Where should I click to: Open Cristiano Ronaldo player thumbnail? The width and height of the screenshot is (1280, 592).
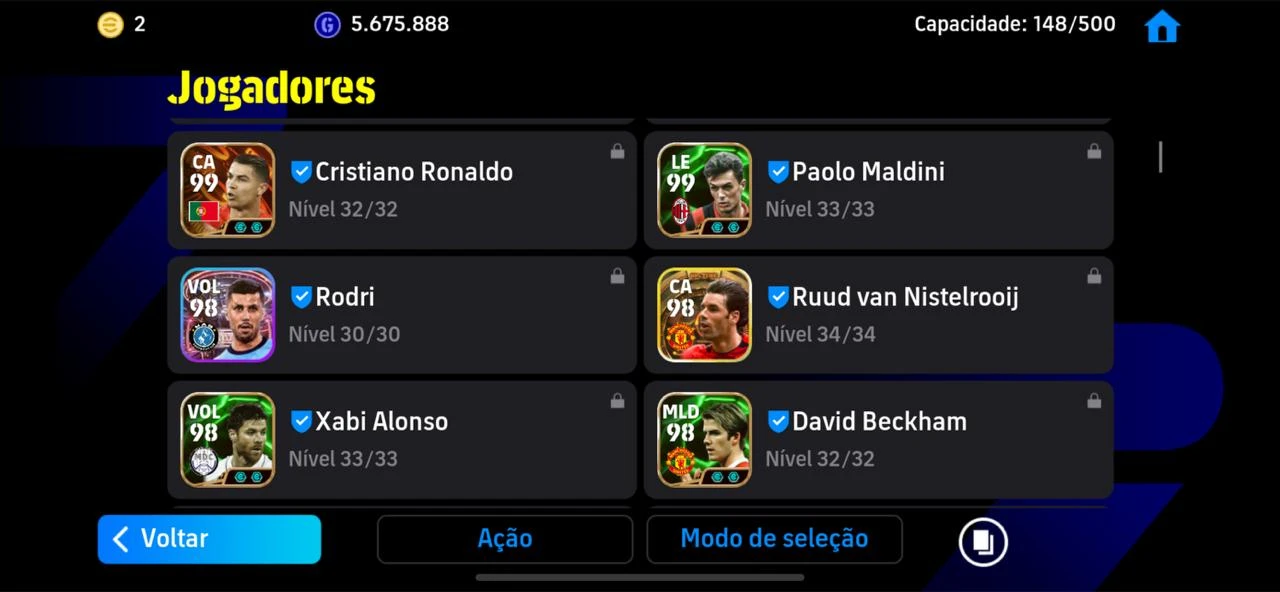228,190
